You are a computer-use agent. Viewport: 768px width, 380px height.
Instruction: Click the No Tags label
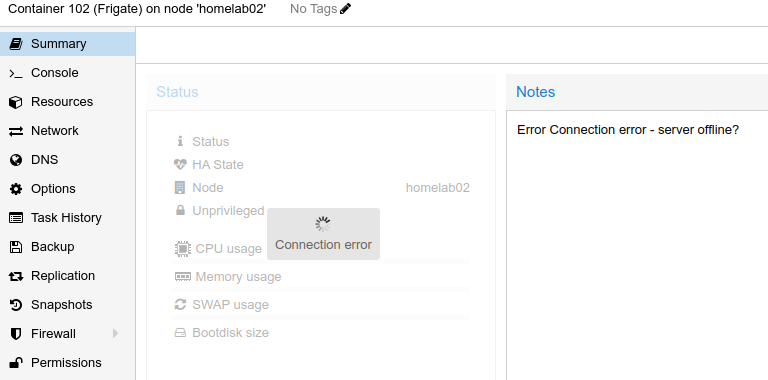click(x=313, y=9)
